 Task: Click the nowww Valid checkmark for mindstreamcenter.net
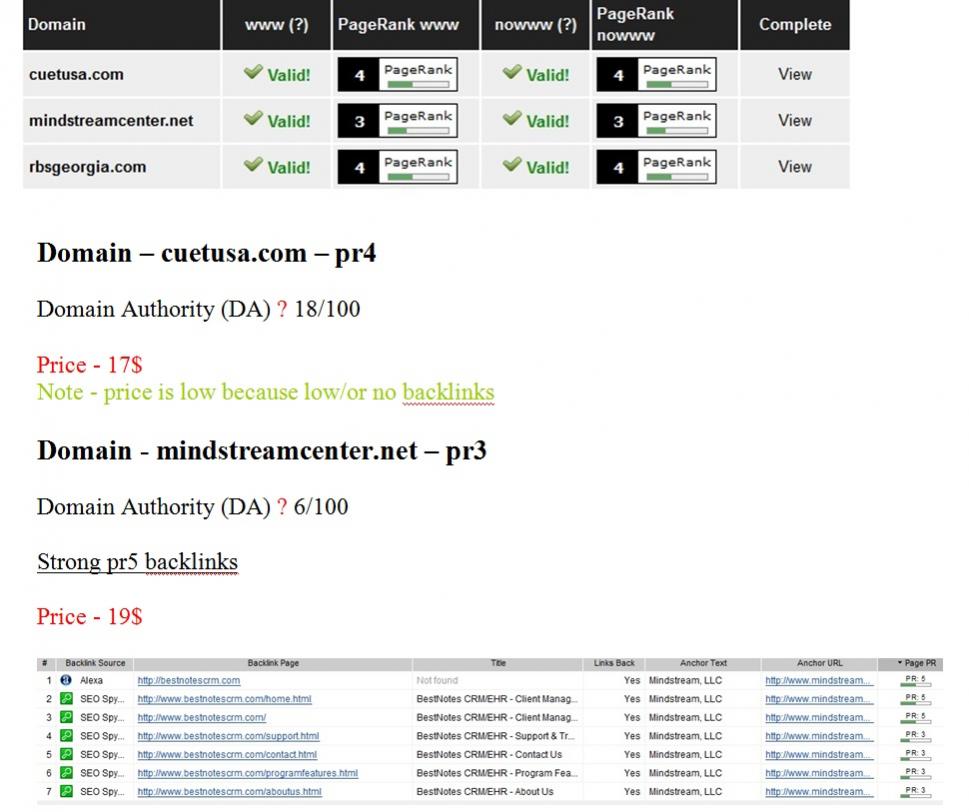pyautogui.click(x=512, y=118)
